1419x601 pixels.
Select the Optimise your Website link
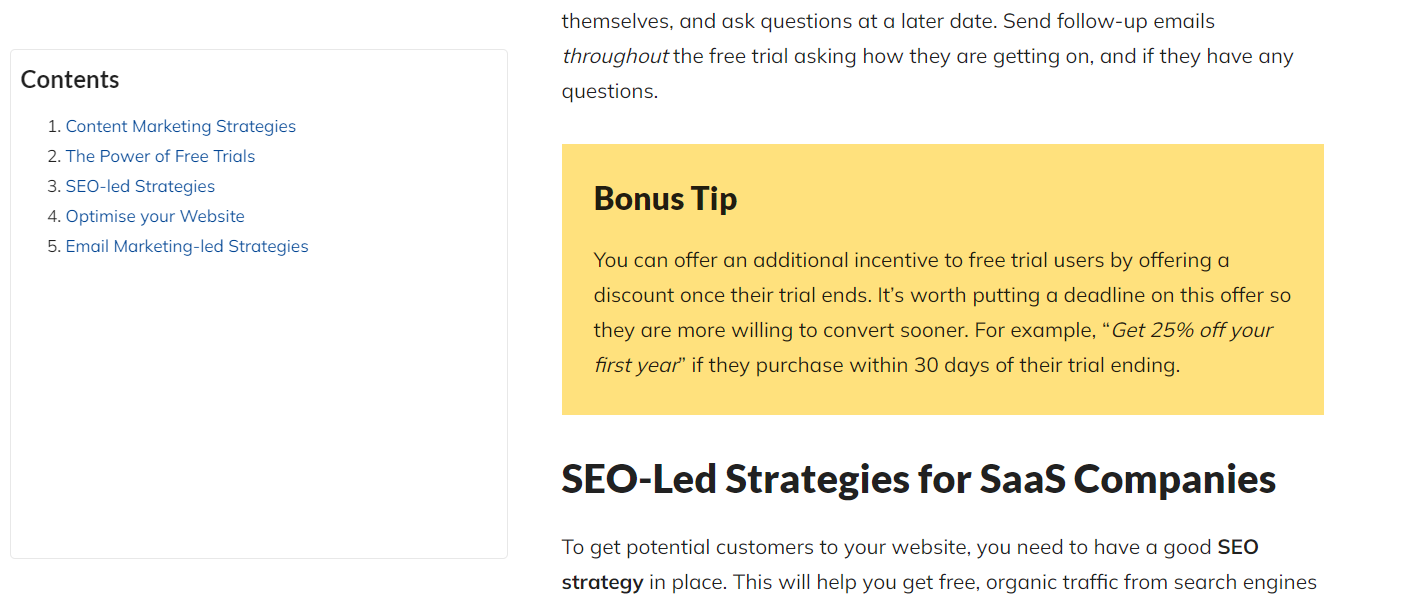click(x=155, y=216)
